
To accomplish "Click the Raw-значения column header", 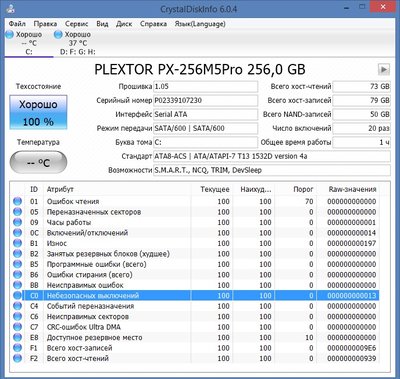I will coord(352,189).
